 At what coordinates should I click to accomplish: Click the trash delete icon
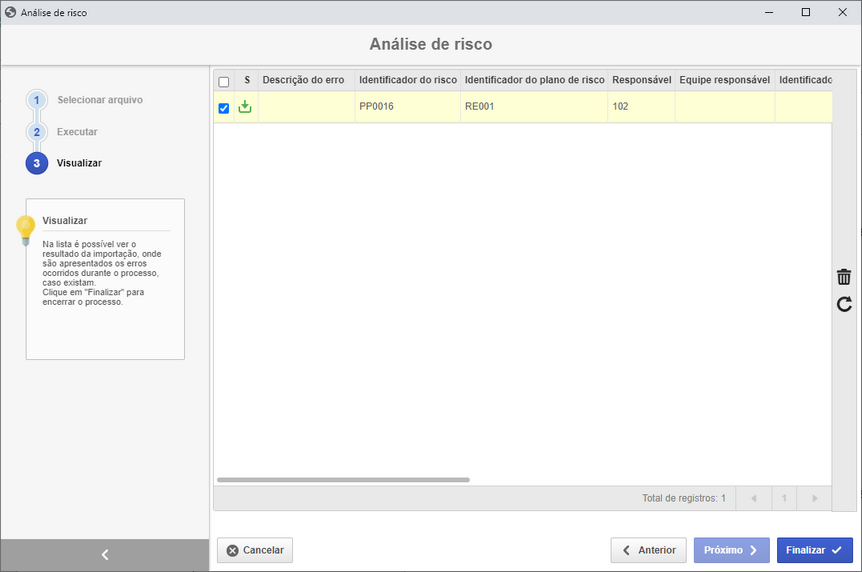coord(844,277)
